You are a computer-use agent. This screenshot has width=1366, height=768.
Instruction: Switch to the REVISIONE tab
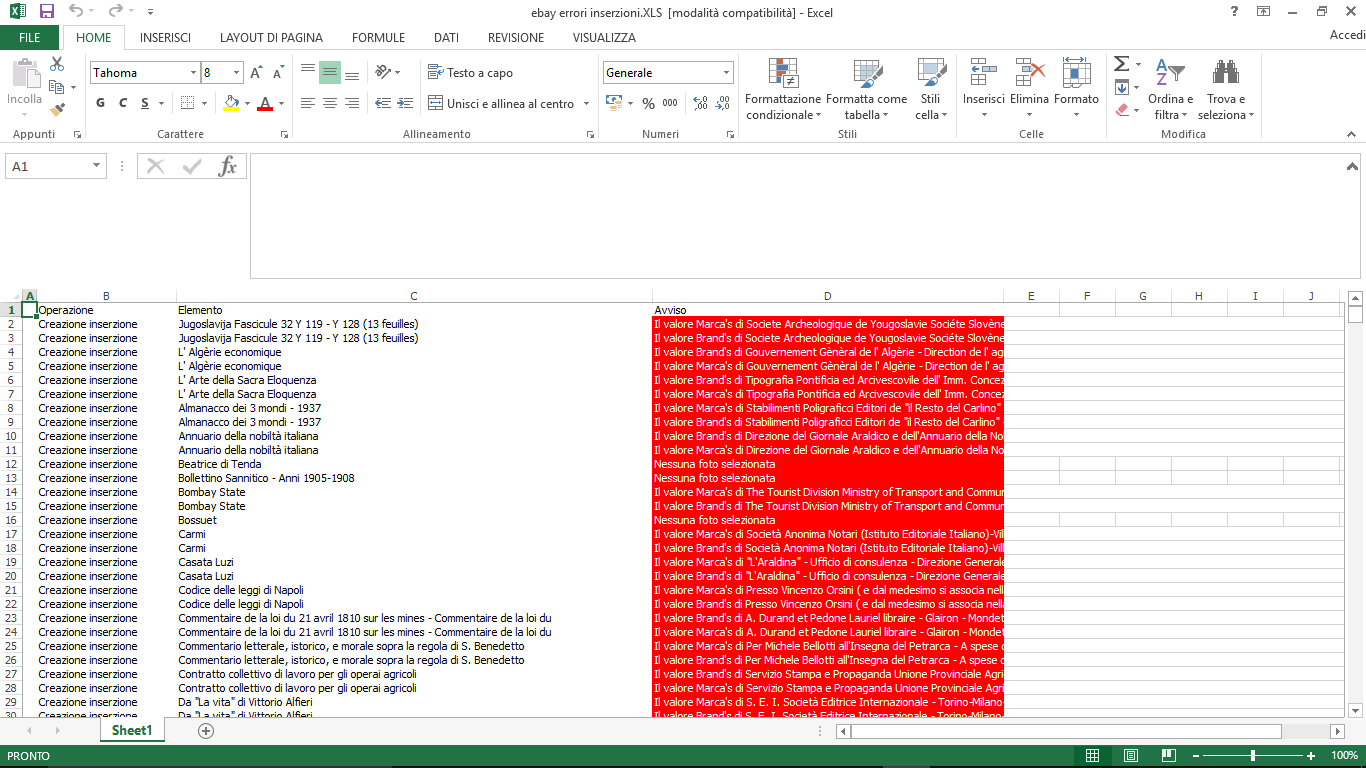(516, 38)
